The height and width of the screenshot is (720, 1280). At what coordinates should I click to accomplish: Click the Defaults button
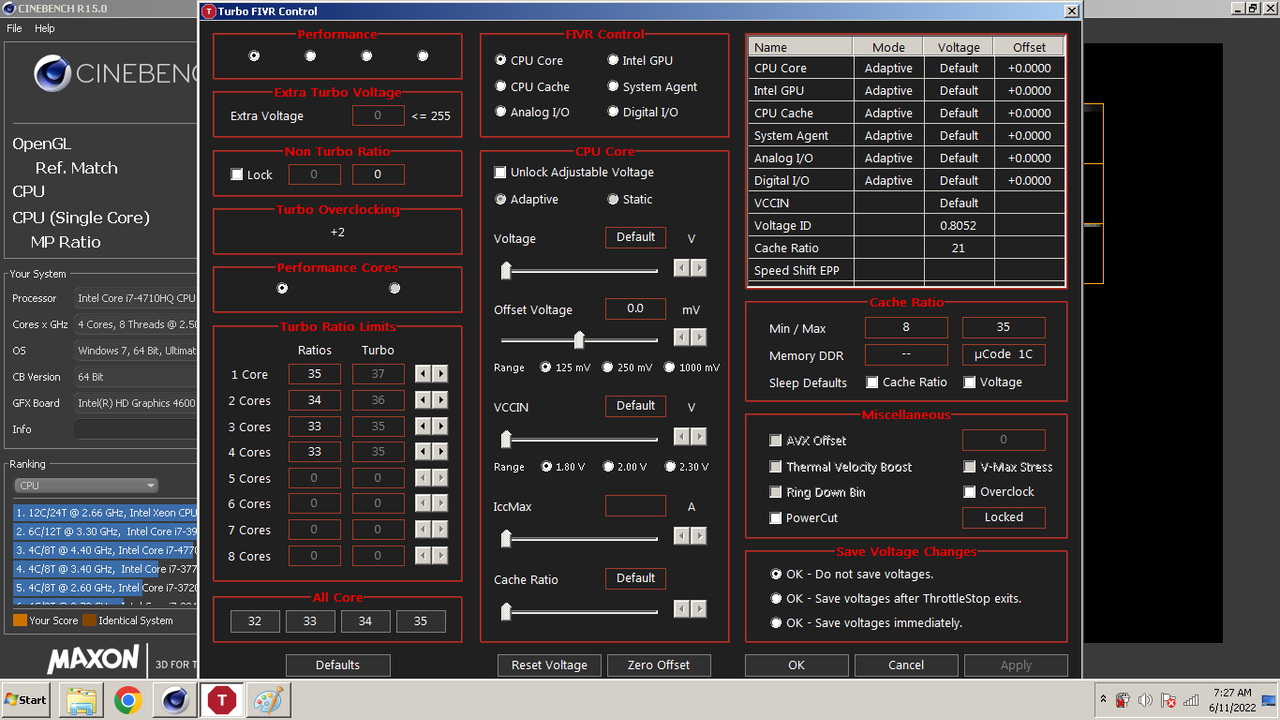(338, 665)
